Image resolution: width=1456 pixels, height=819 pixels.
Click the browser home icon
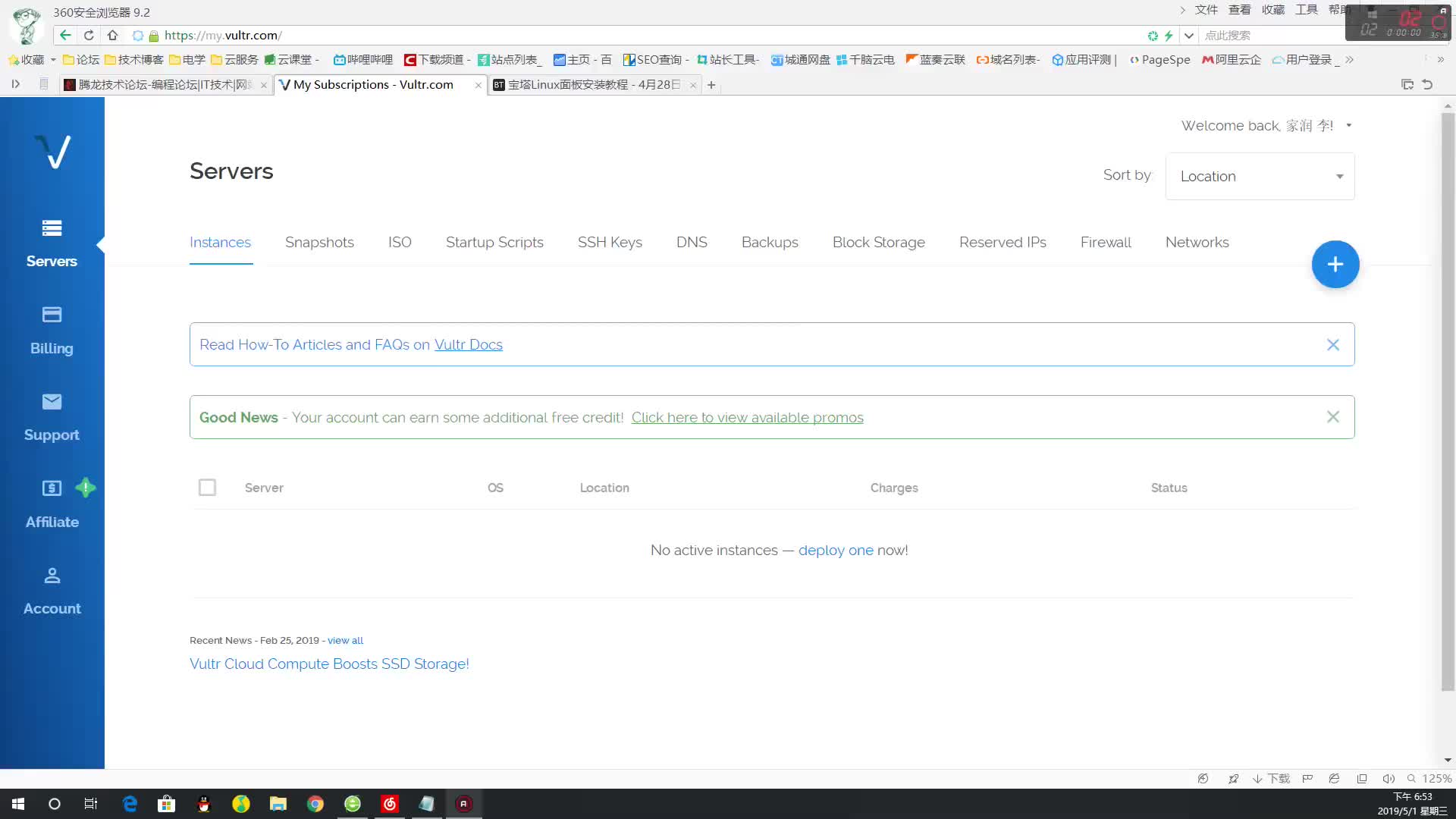click(x=112, y=35)
